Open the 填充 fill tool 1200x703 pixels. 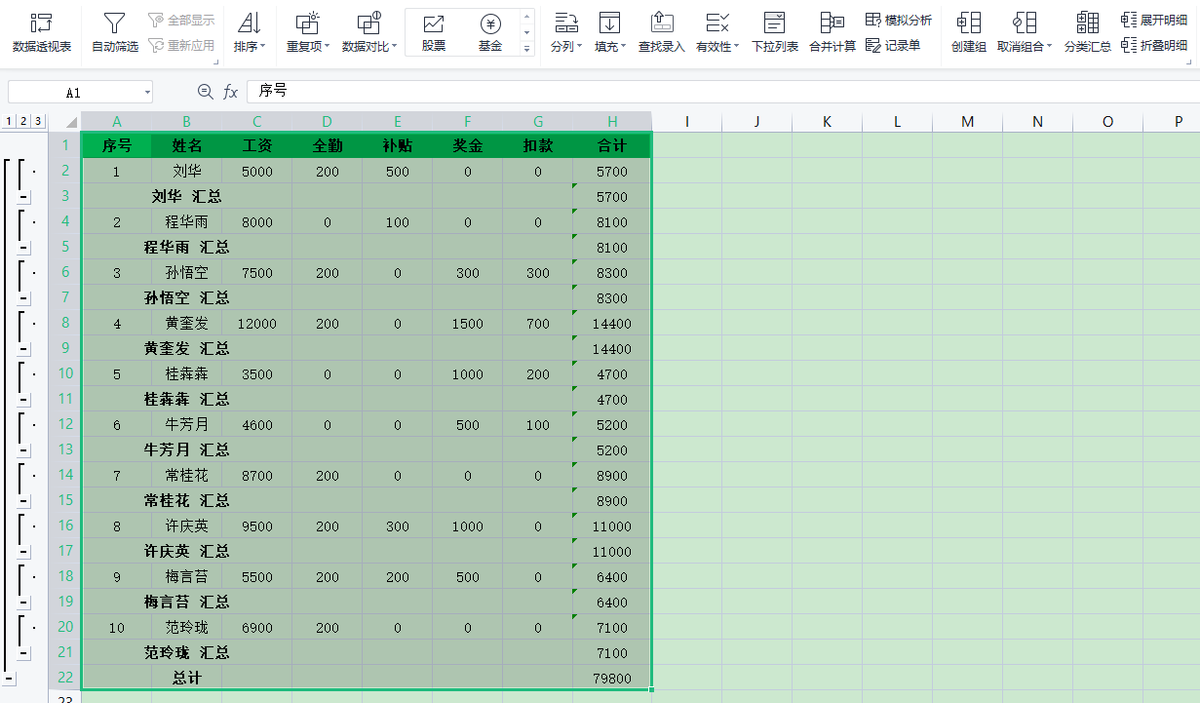(x=610, y=33)
